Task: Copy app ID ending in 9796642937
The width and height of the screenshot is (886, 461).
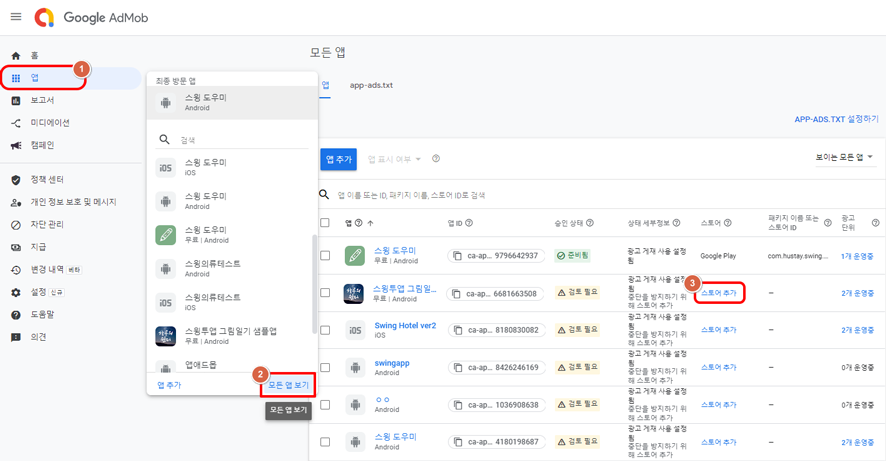Action: [457, 256]
